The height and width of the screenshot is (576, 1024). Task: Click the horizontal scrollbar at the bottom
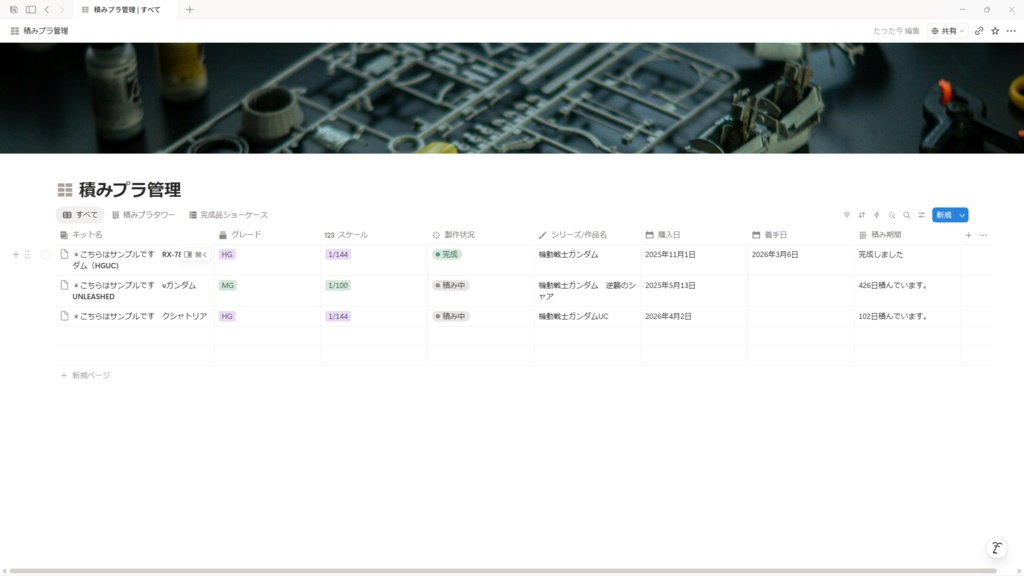pos(503,571)
